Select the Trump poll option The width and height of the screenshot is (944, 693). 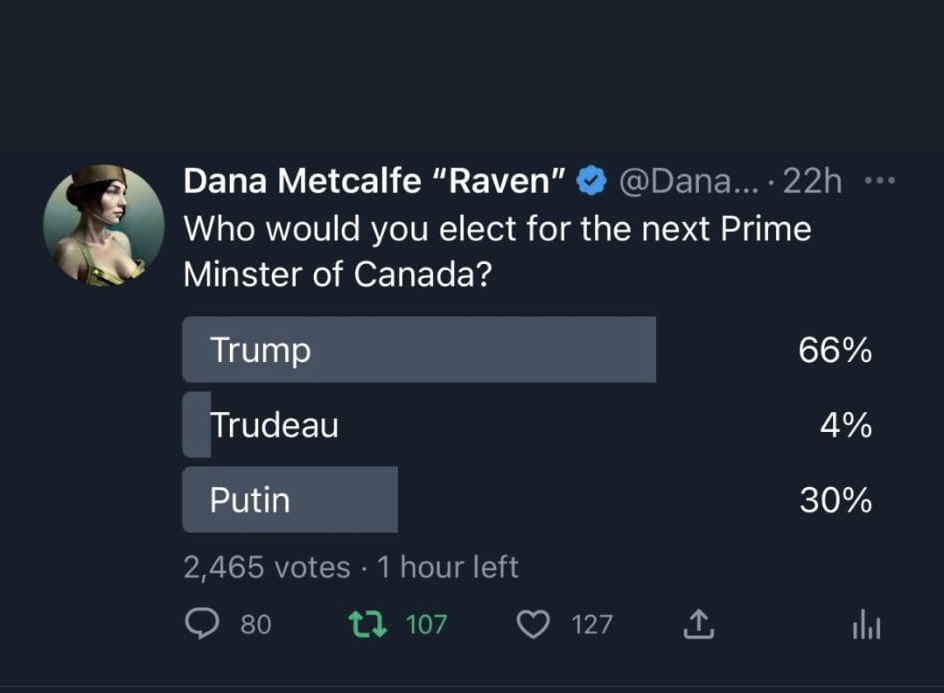tap(527, 350)
